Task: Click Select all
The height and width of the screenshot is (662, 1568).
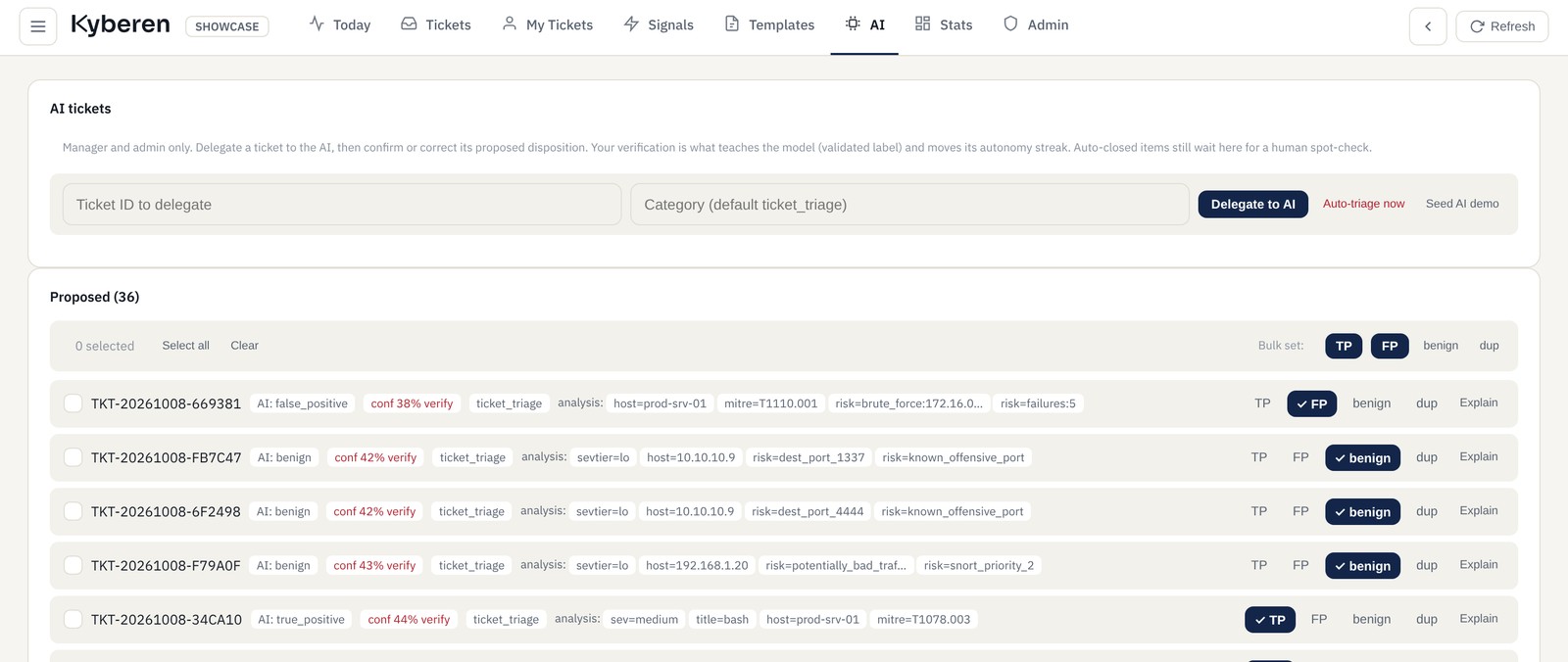Action: pos(185,346)
